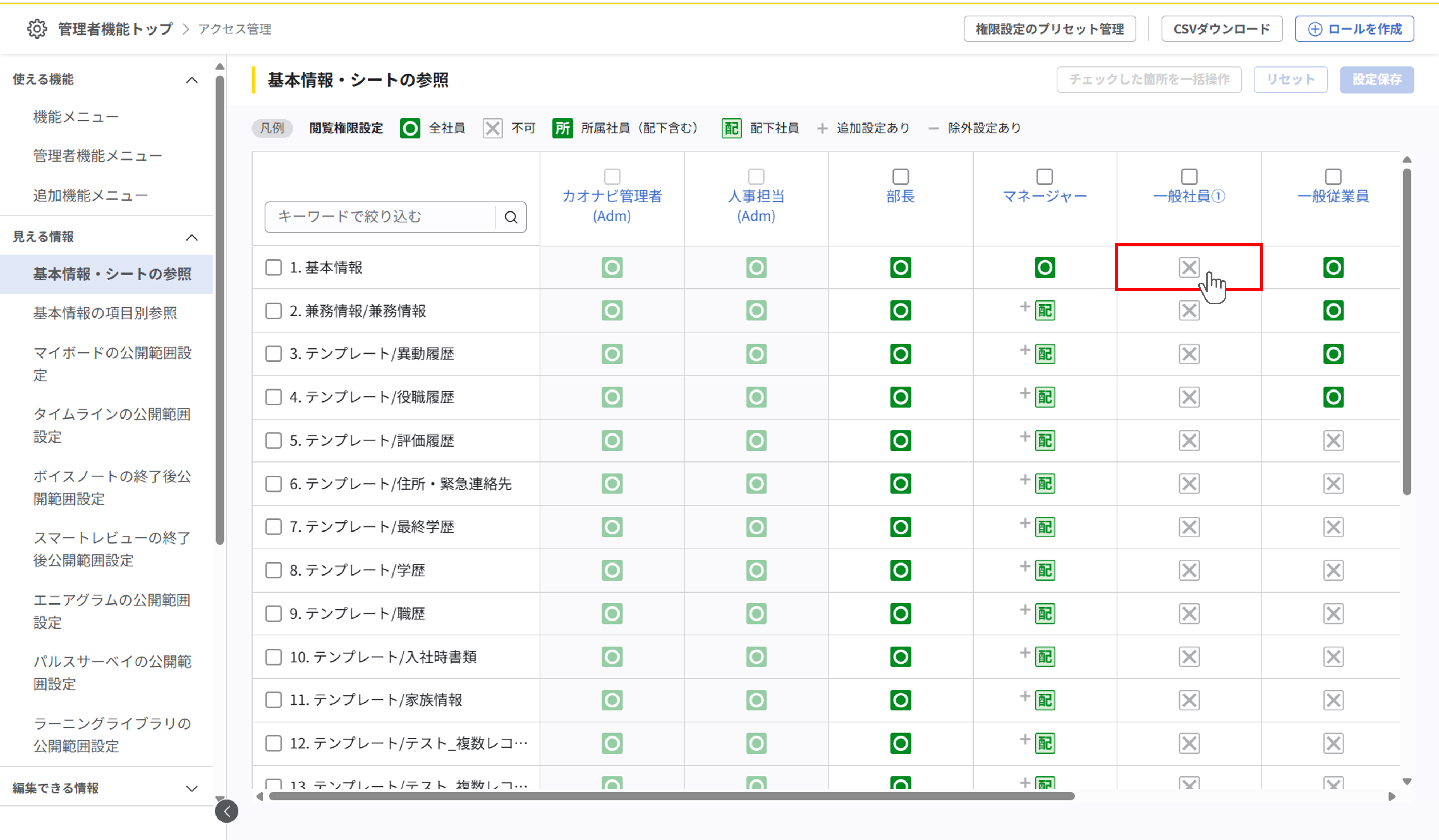This screenshot has width=1439, height=840.
Task: Click マネージャー 配 icon for 2. 兼務情報 row
Action: 1044,311
